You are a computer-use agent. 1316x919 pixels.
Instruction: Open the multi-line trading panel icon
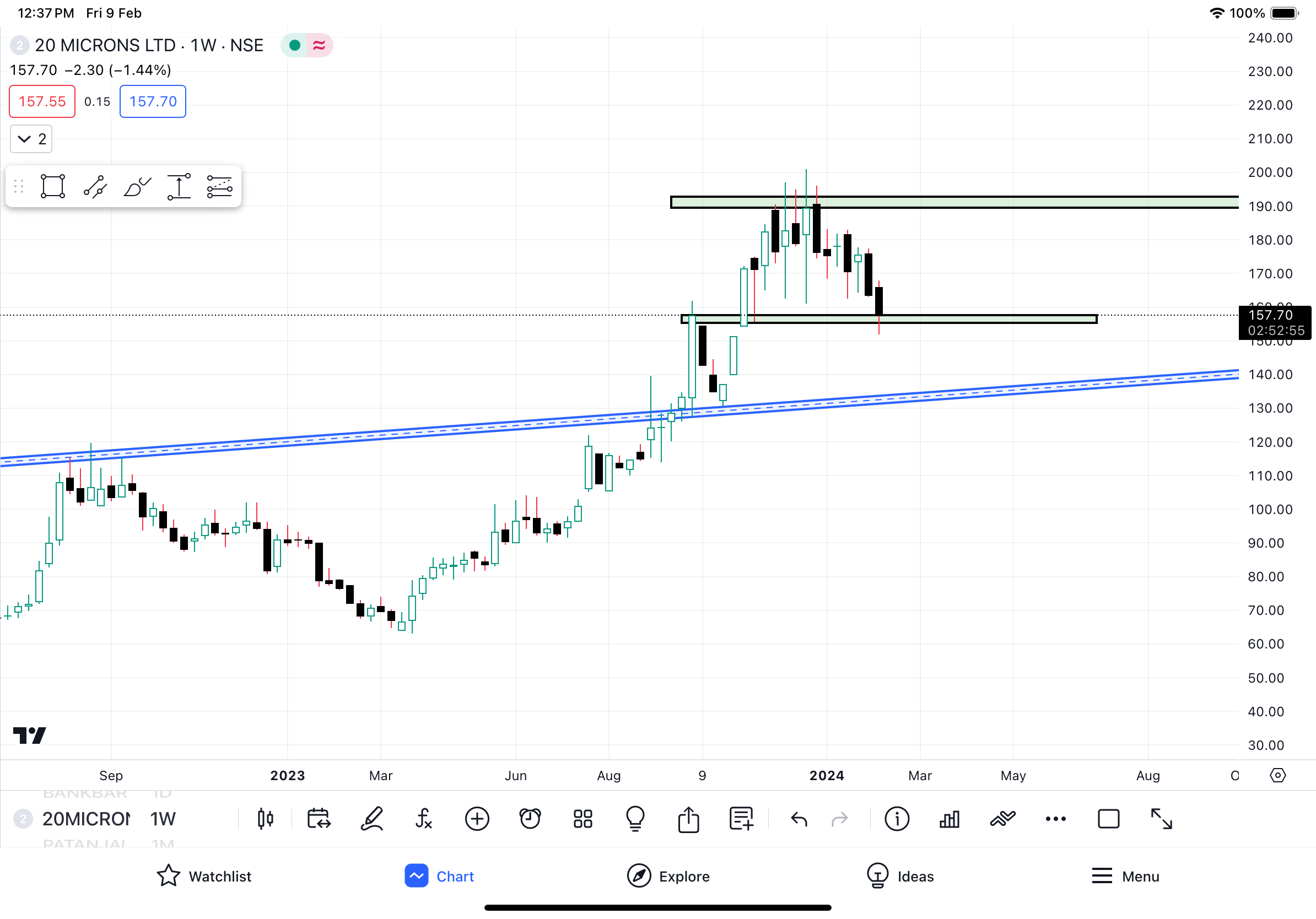pyautogui.click(x=1002, y=819)
